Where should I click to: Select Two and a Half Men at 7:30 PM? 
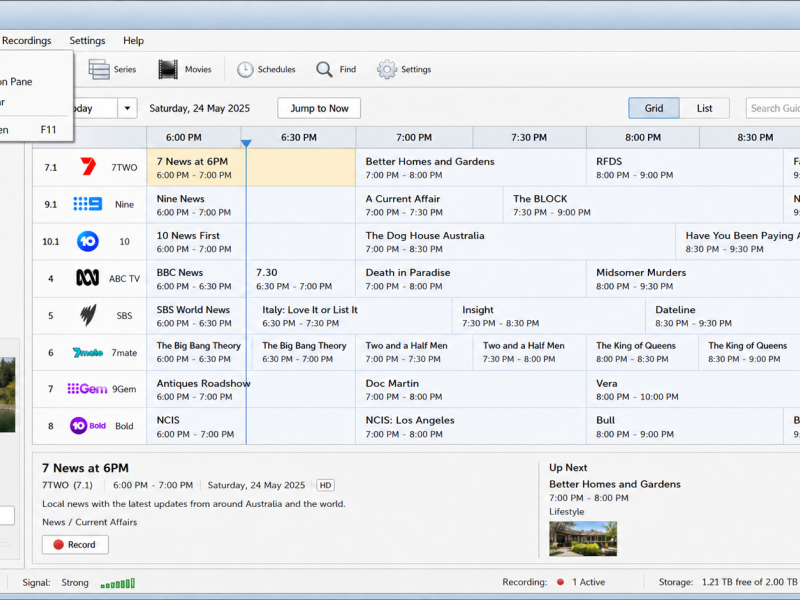530,353
